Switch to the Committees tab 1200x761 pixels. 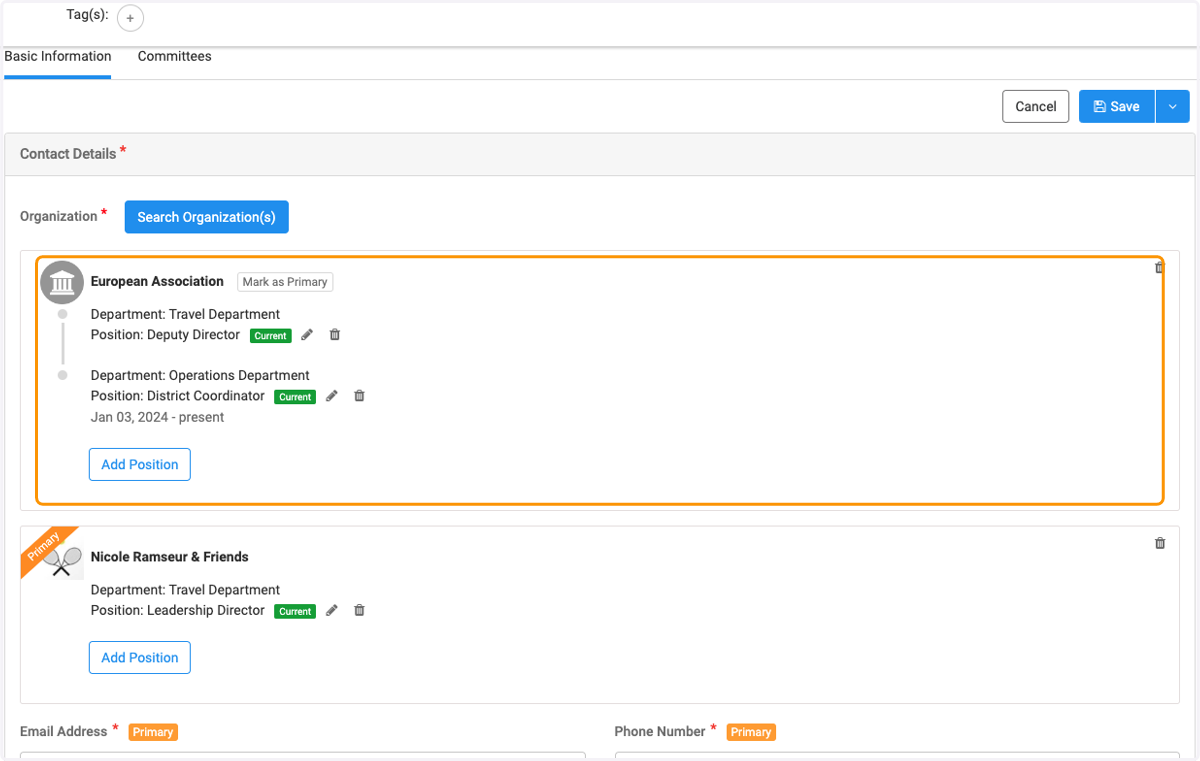pos(175,57)
